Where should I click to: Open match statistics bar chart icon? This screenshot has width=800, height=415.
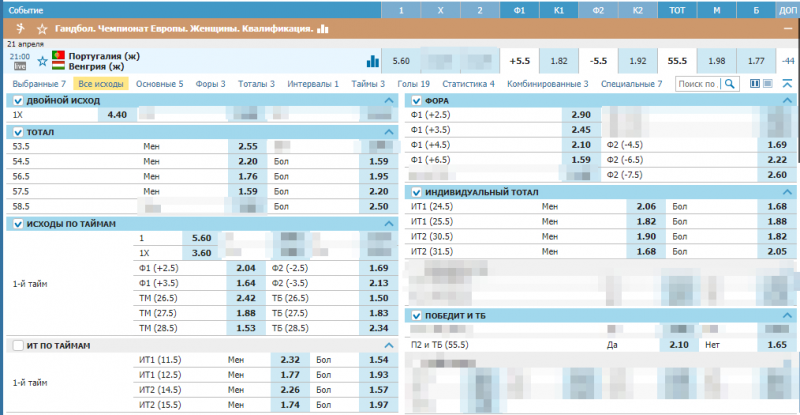373,61
